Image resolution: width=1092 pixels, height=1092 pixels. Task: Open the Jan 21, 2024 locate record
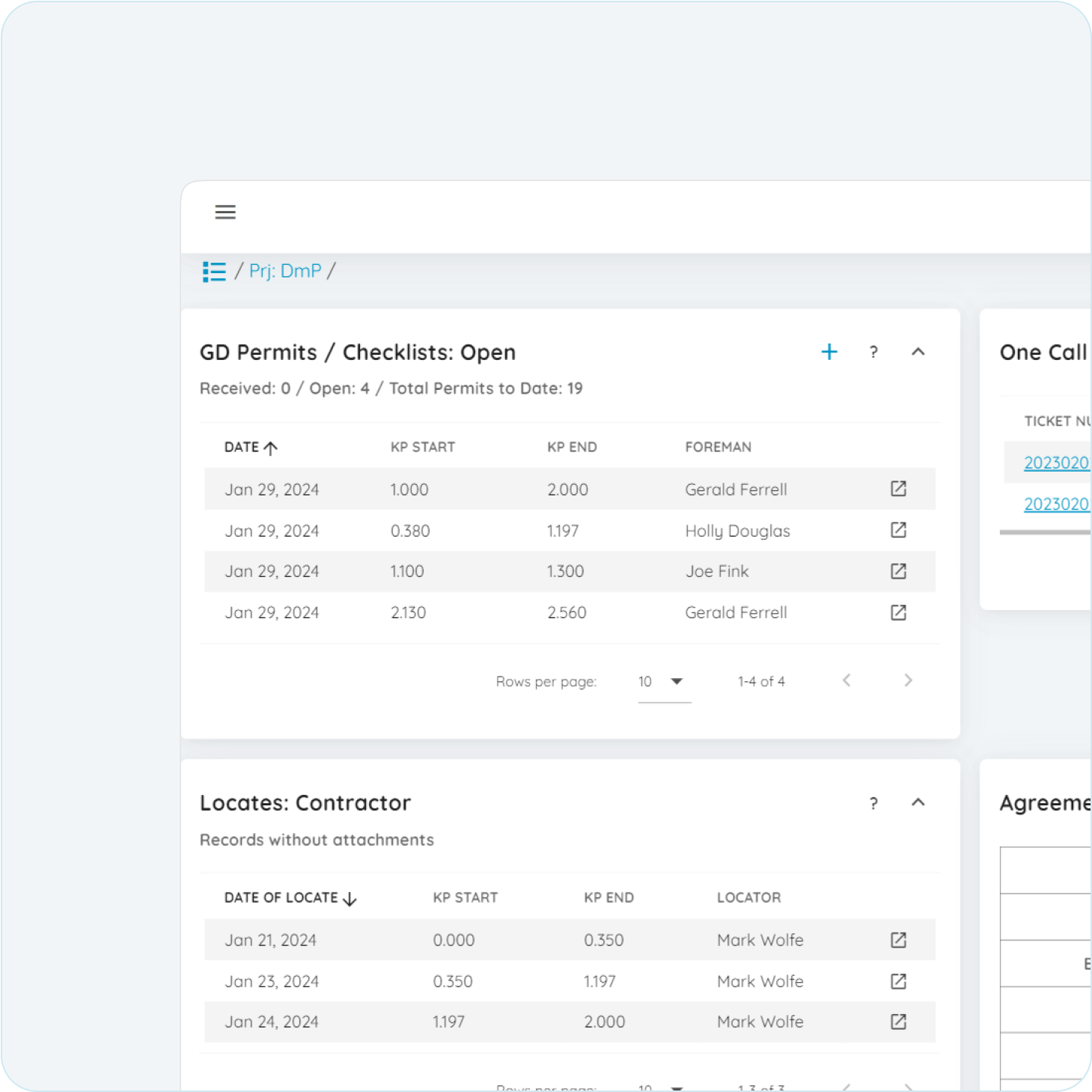click(898, 940)
